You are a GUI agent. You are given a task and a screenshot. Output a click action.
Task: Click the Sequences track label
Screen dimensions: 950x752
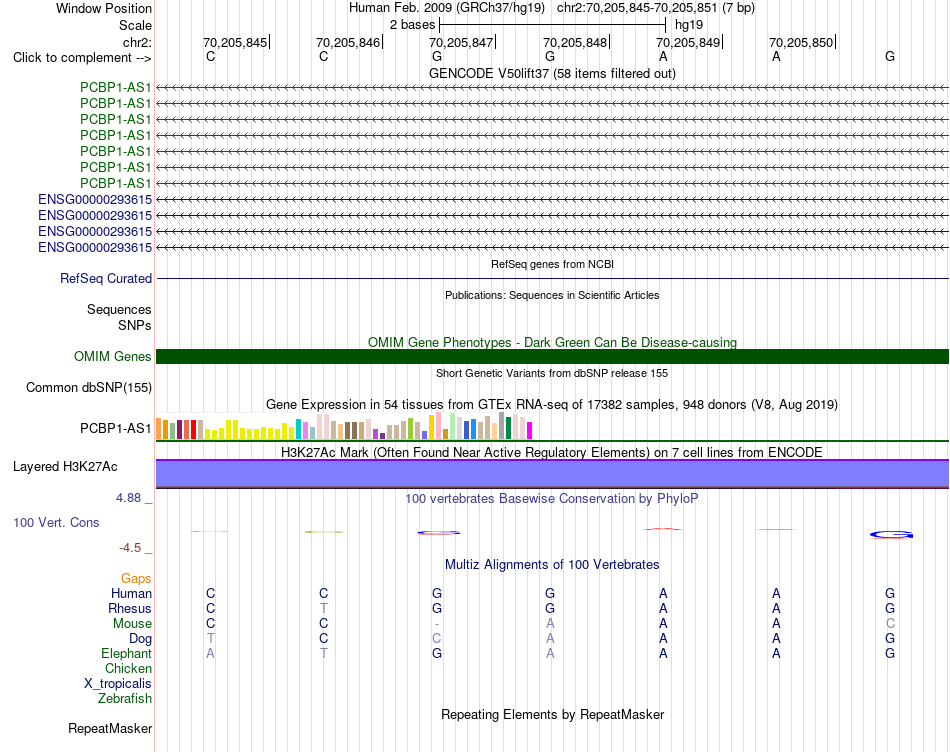pos(119,310)
